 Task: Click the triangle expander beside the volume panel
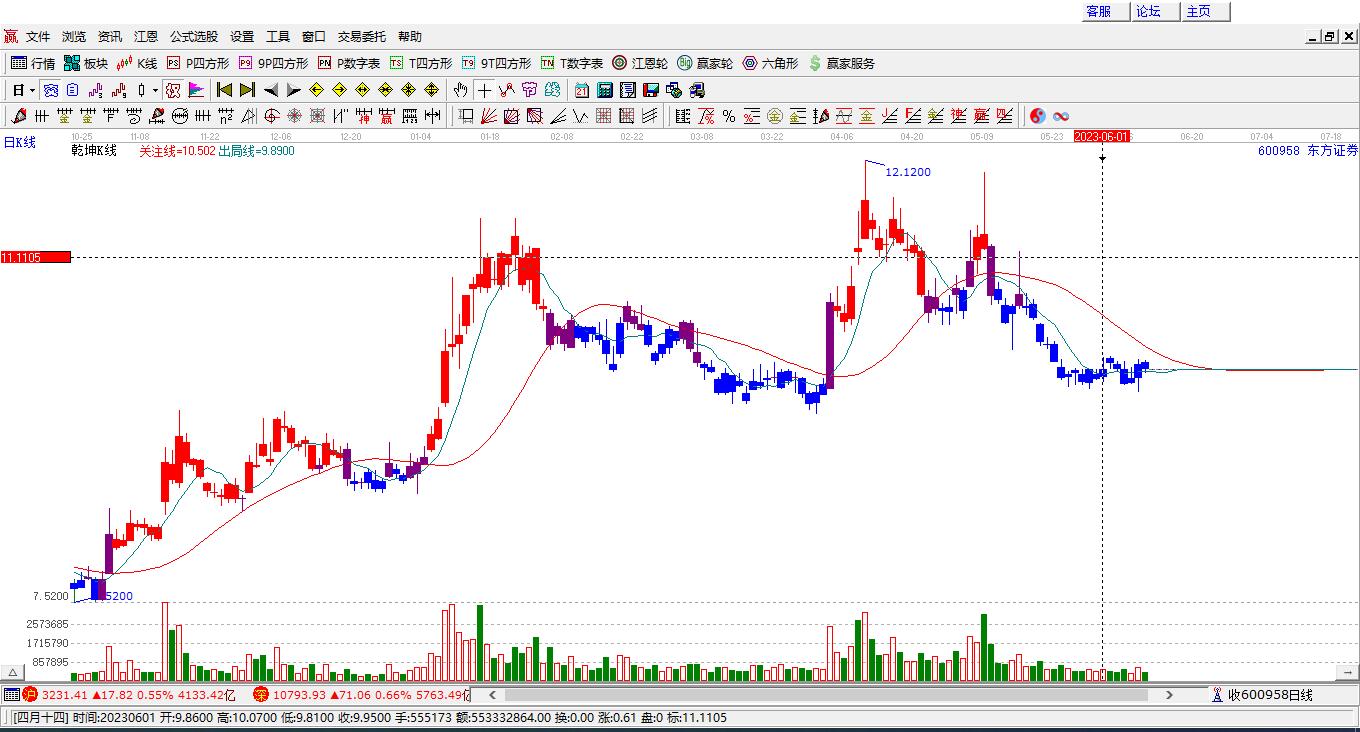[13, 673]
